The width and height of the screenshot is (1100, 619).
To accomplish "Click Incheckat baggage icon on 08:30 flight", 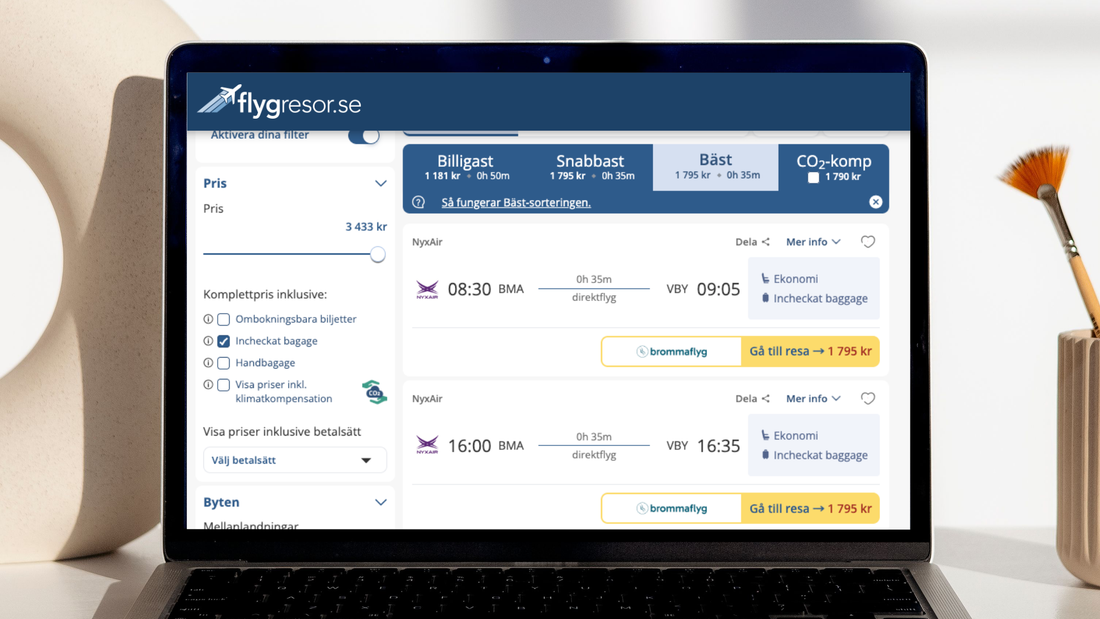I will [x=765, y=298].
